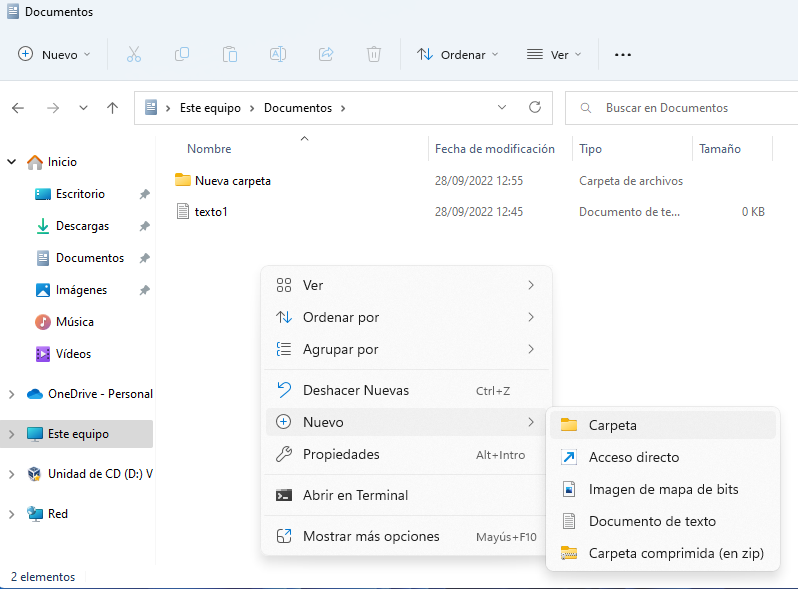Click the back navigation arrow
798x589 pixels.
tap(18, 108)
